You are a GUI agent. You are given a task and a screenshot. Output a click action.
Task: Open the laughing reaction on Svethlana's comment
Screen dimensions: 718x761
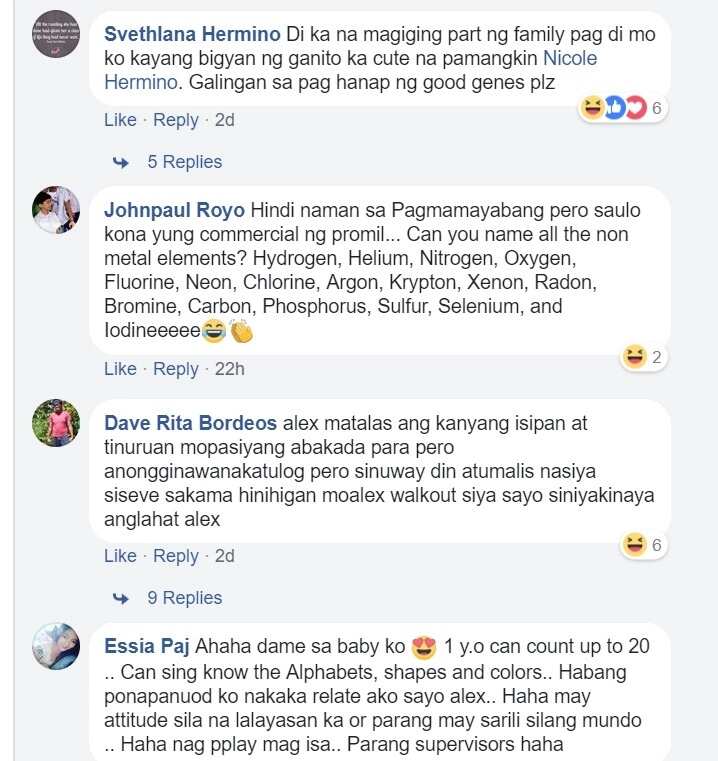(x=592, y=108)
